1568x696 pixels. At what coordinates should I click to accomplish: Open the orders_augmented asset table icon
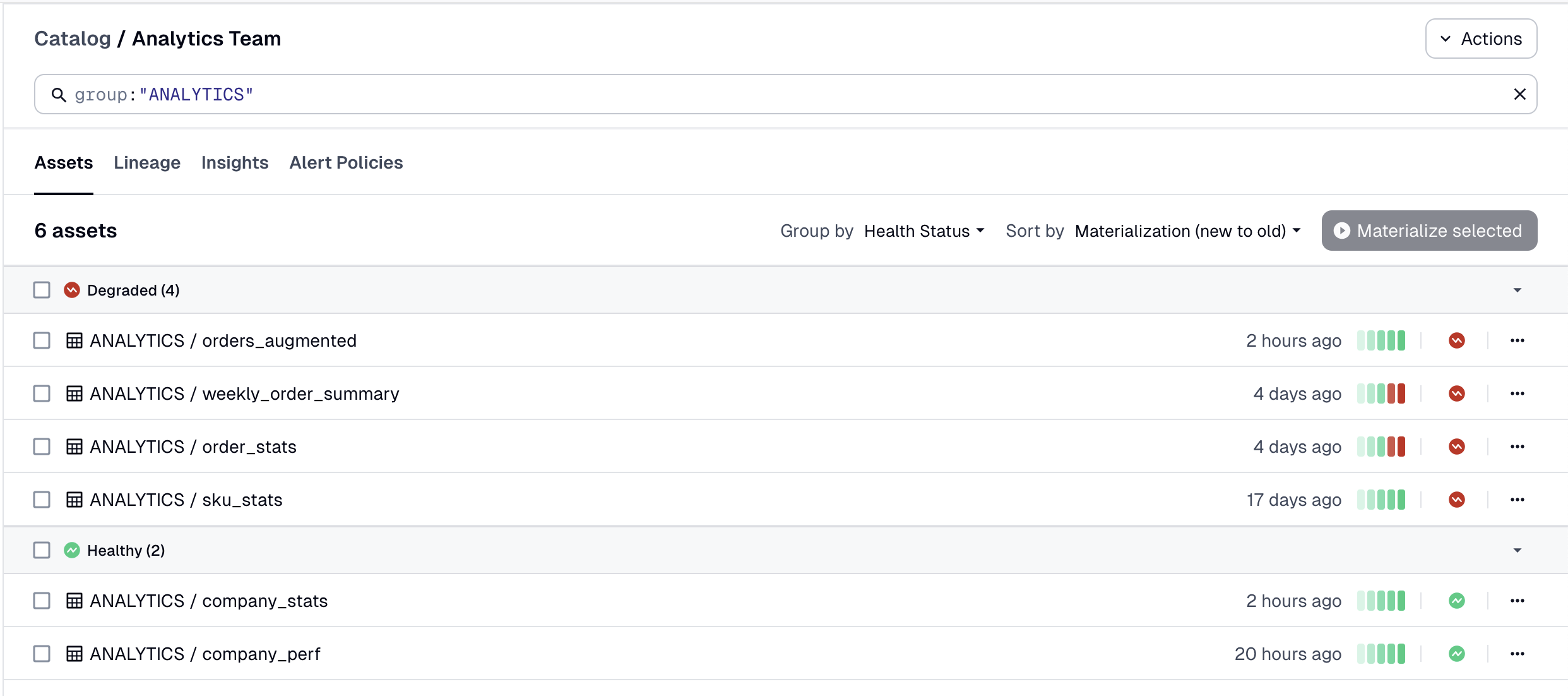(75, 340)
